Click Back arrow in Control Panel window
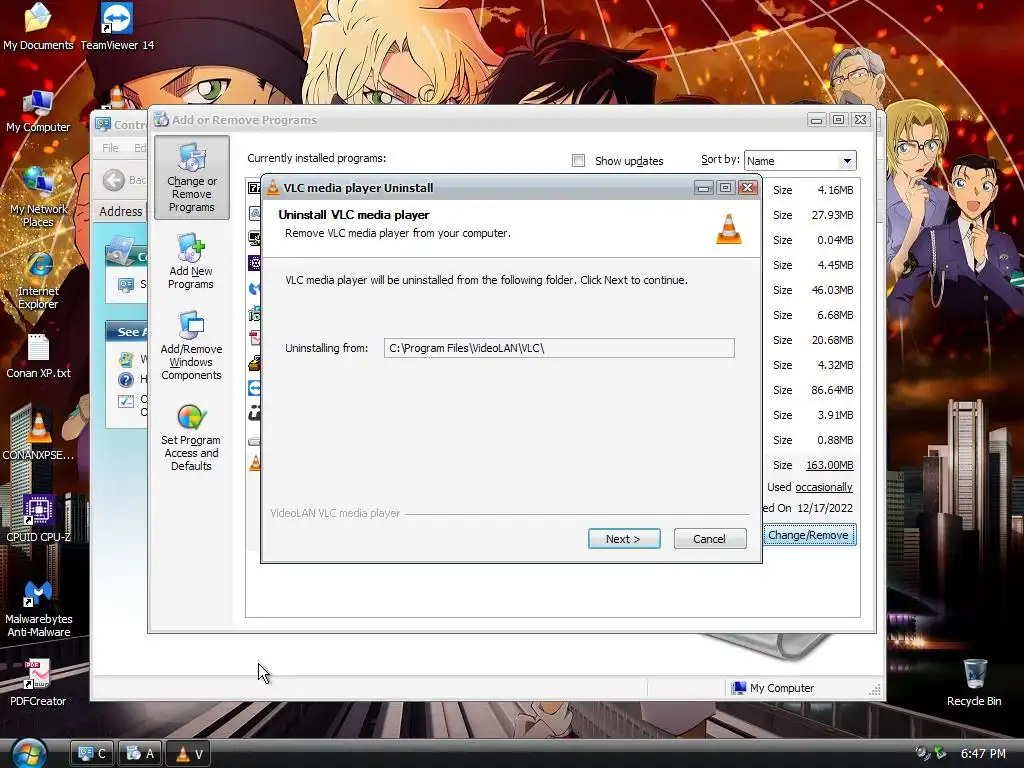The width and height of the screenshot is (1024, 768). click(x=114, y=180)
